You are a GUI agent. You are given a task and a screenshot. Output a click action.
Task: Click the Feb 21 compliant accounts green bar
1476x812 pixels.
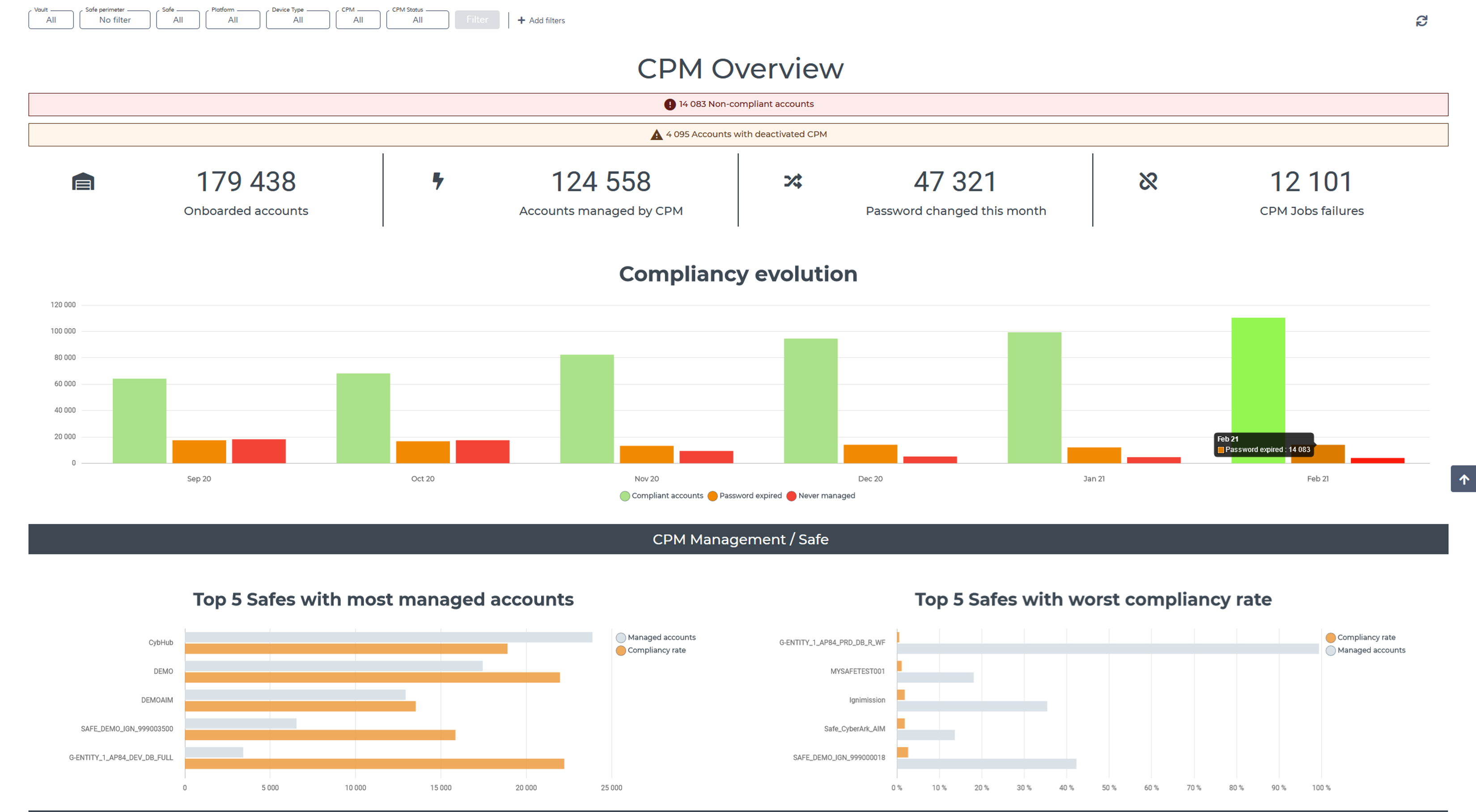tap(1258, 378)
